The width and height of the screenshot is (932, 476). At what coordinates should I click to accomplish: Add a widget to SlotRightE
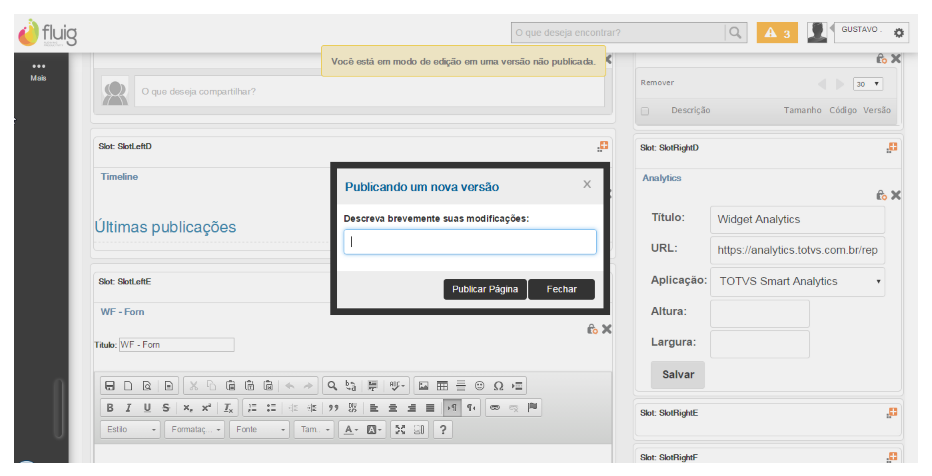[x=892, y=412]
